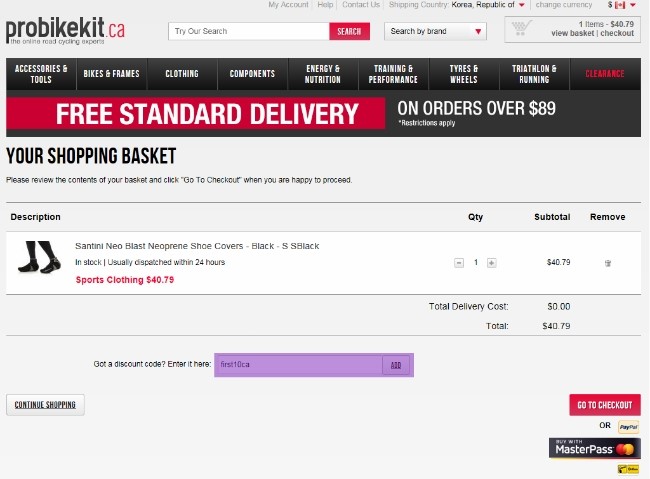This screenshot has width=650, height=479.
Task: Open the Bikes & Frames menu
Action: tap(112, 74)
